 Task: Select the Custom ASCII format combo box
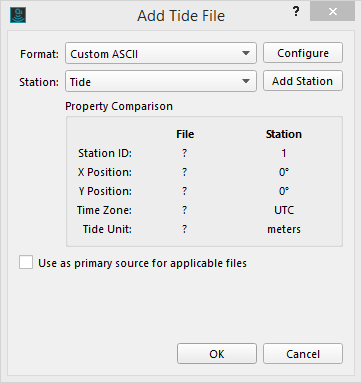(x=161, y=53)
